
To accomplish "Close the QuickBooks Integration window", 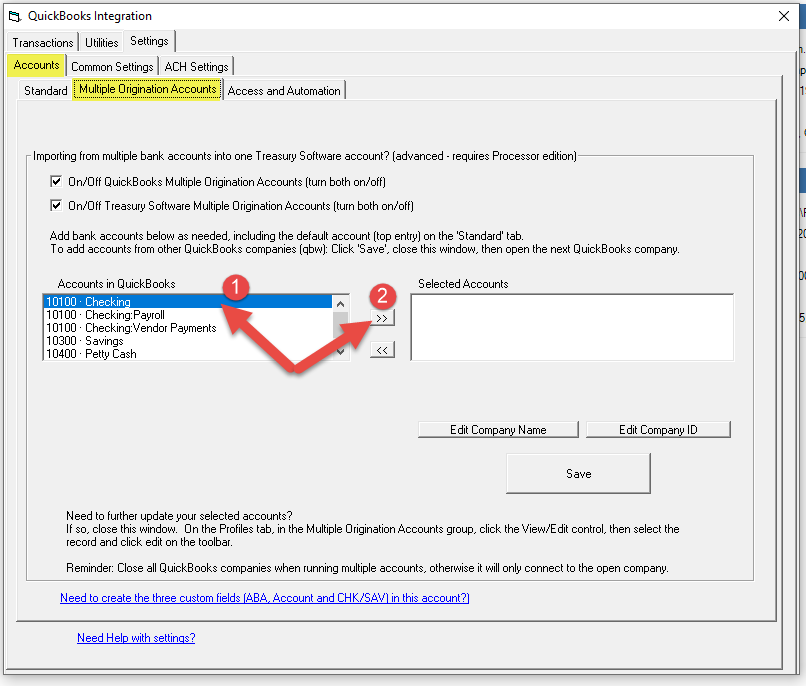I will pos(783,16).
